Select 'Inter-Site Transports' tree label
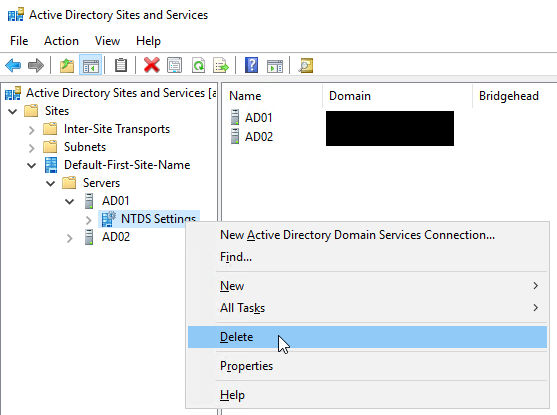Image resolution: width=557 pixels, height=415 pixels. coord(117,129)
